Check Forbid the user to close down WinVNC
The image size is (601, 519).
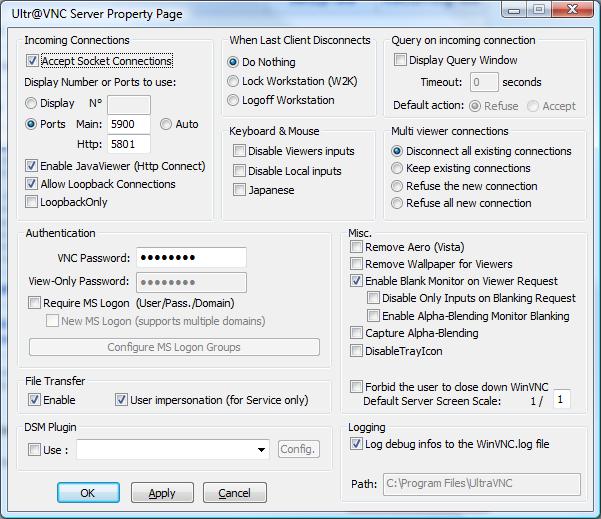356,386
